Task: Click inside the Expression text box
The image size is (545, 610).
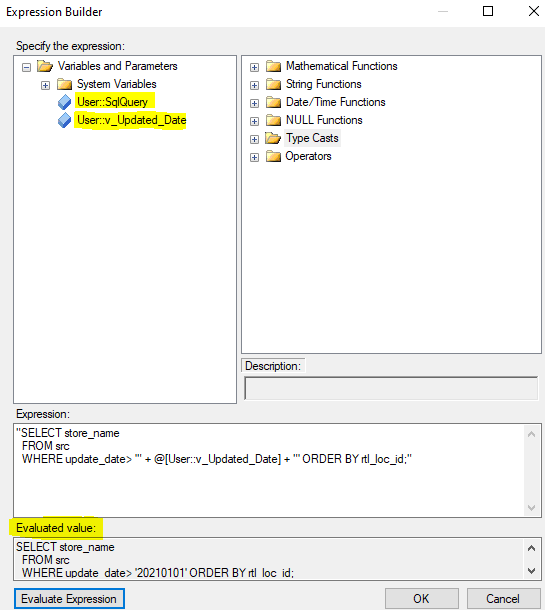Action: pyautogui.click(x=268, y=470)
